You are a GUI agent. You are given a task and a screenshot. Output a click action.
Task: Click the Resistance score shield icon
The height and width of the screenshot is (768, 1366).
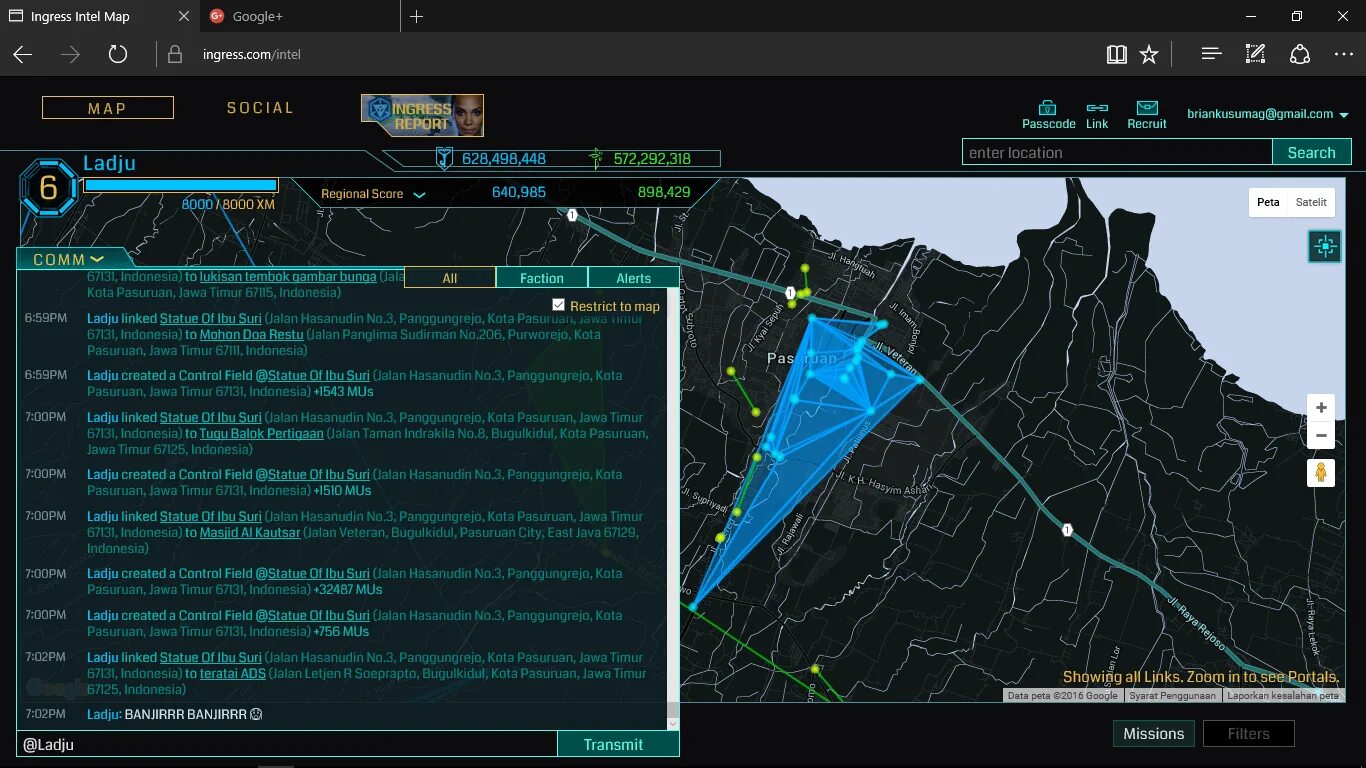(444, 158)
